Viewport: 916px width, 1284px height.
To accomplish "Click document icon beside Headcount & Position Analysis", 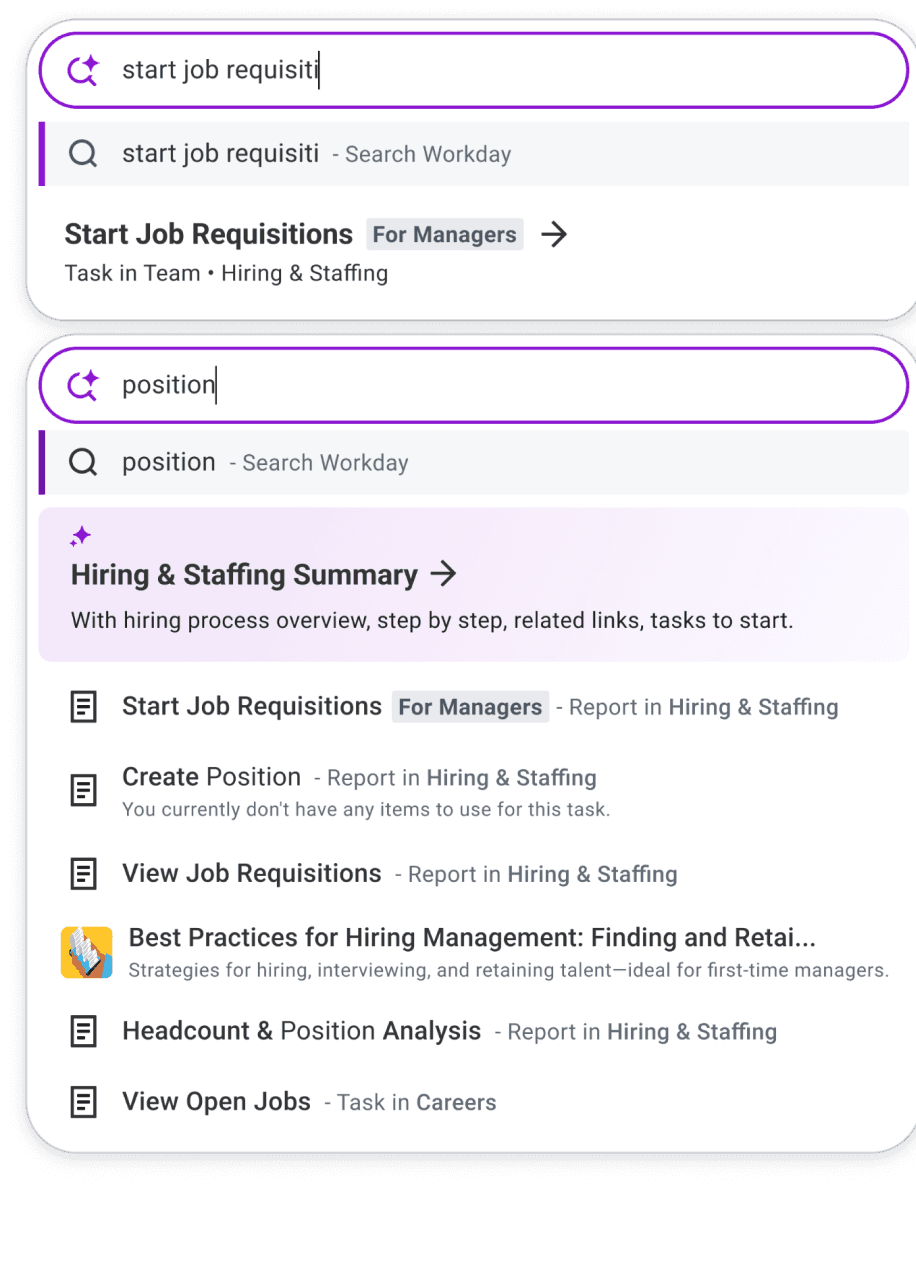I will tap(83, 1031).
